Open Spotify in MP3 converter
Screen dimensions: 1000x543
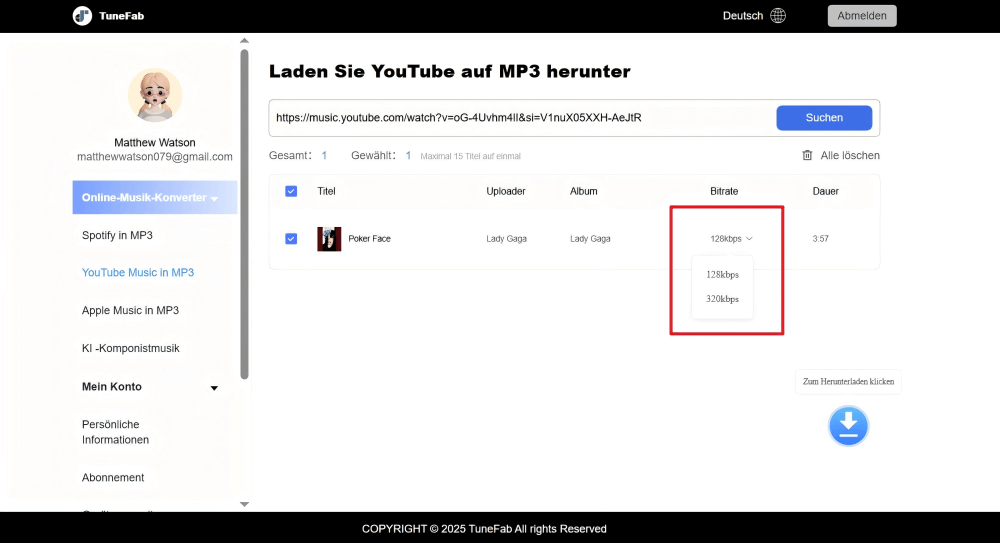click(x=117, y=235)
